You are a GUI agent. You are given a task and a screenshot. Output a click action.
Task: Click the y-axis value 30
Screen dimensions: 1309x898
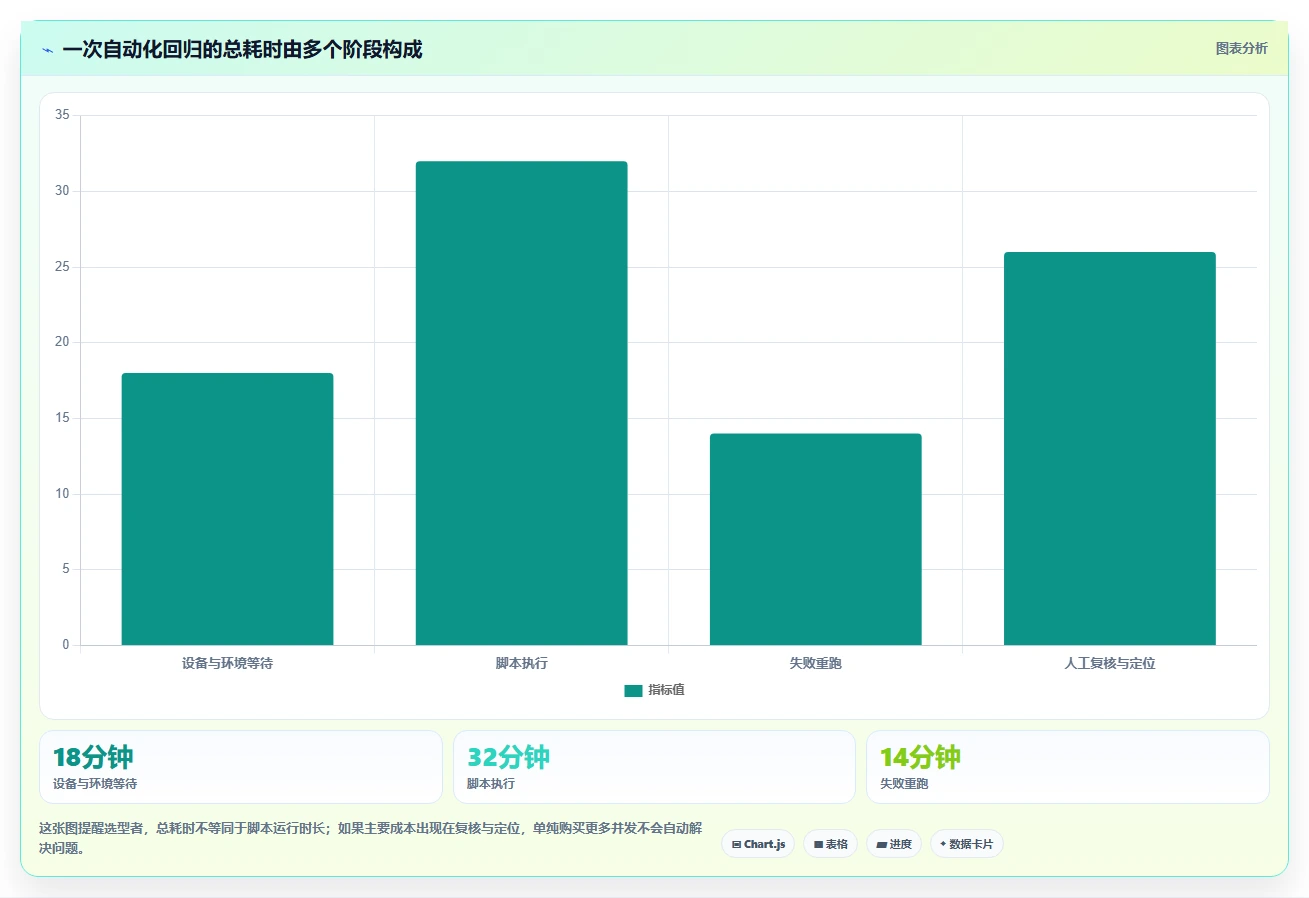pos(62,191)
